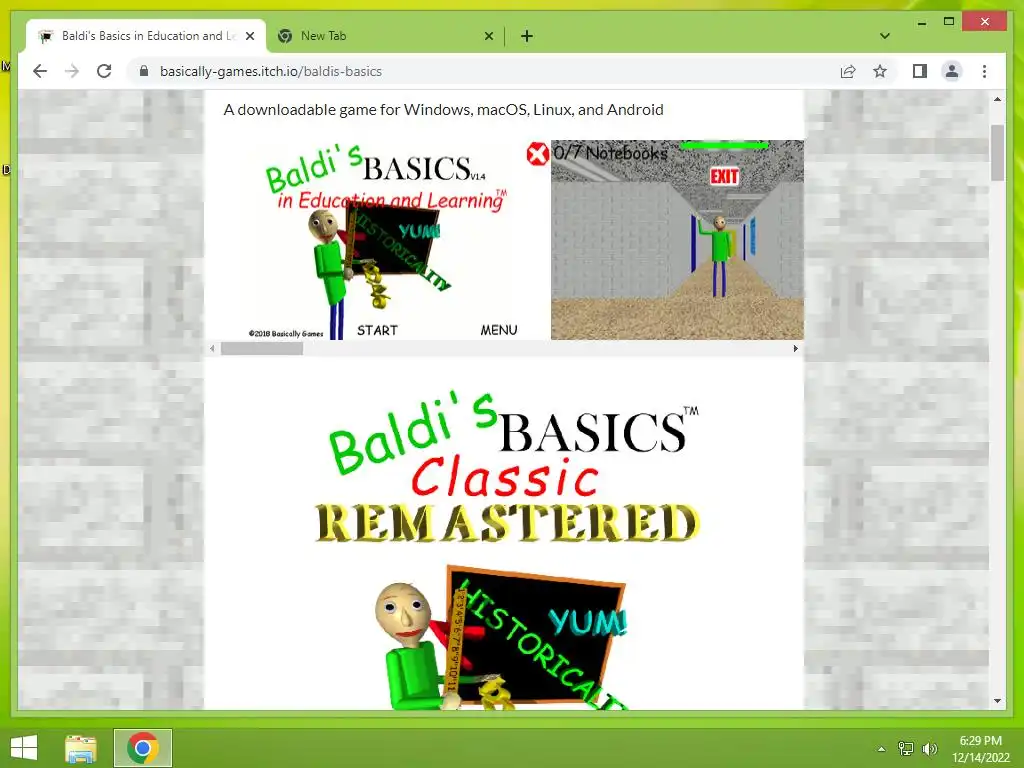The width and height of the screenshot is (1024, 768).
Task: Click the Chrome taskbar icon
Action: click(x=142, y=748)
